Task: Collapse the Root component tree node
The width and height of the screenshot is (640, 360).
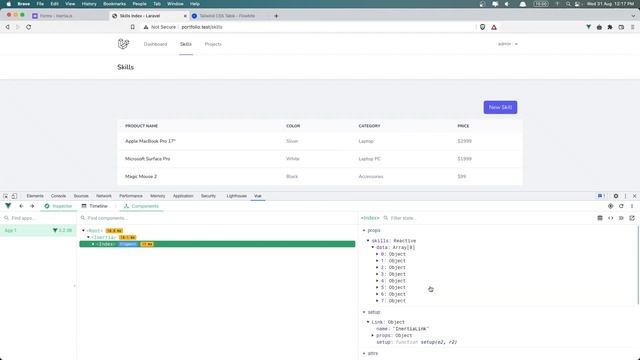Action: point(84,231)
